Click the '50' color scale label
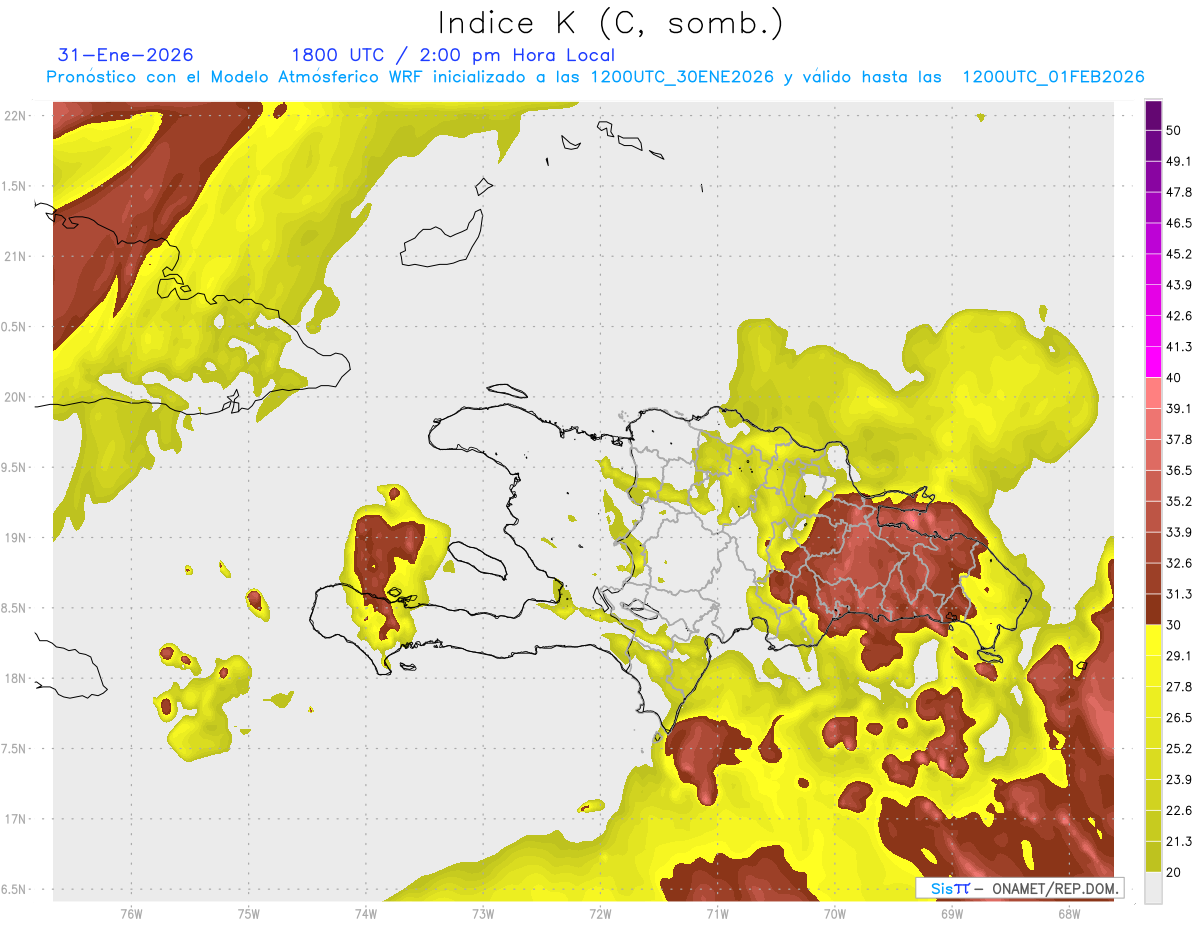This screenshot has width=1200, height=927. [1174, 130]
